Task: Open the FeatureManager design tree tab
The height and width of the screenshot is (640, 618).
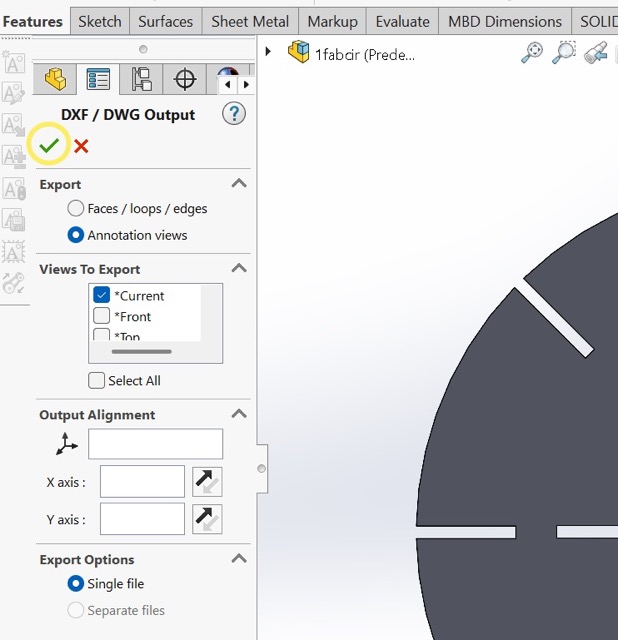Action: (56, 79)
